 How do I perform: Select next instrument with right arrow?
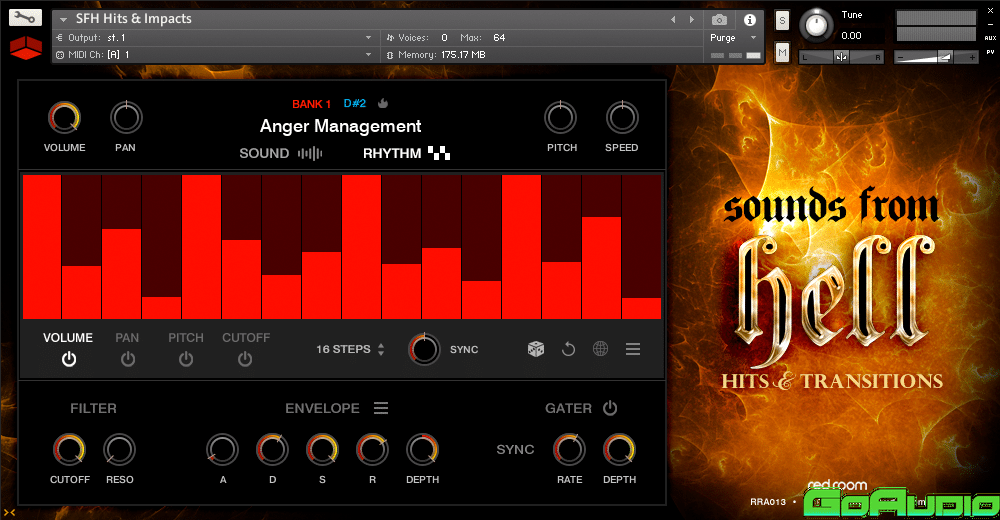point(691,20)
